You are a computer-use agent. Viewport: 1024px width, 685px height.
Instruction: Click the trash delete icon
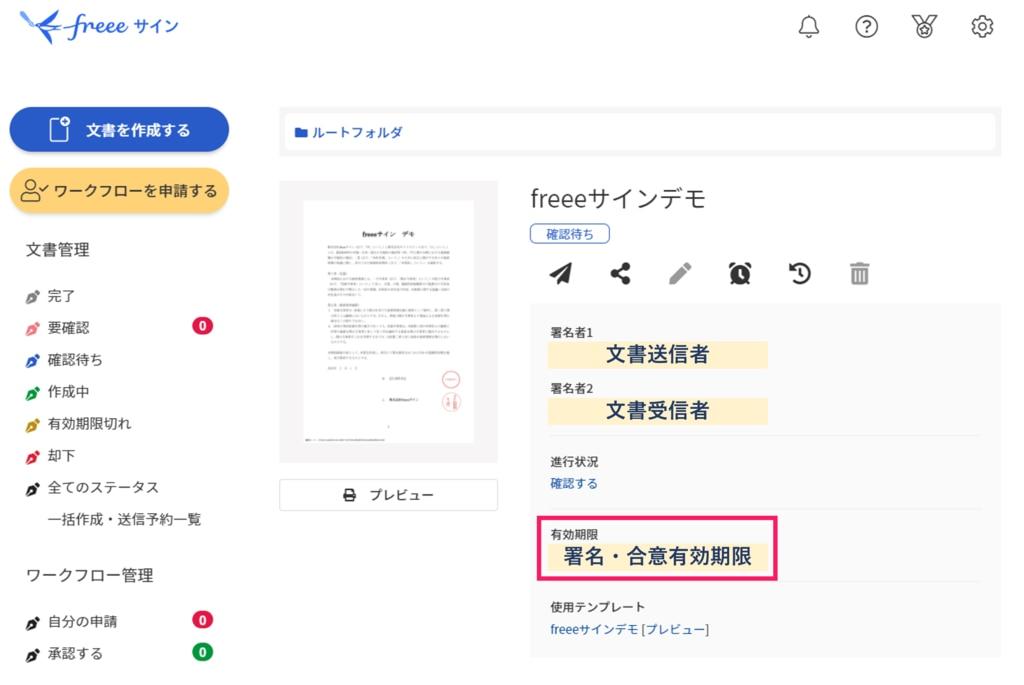859,274
